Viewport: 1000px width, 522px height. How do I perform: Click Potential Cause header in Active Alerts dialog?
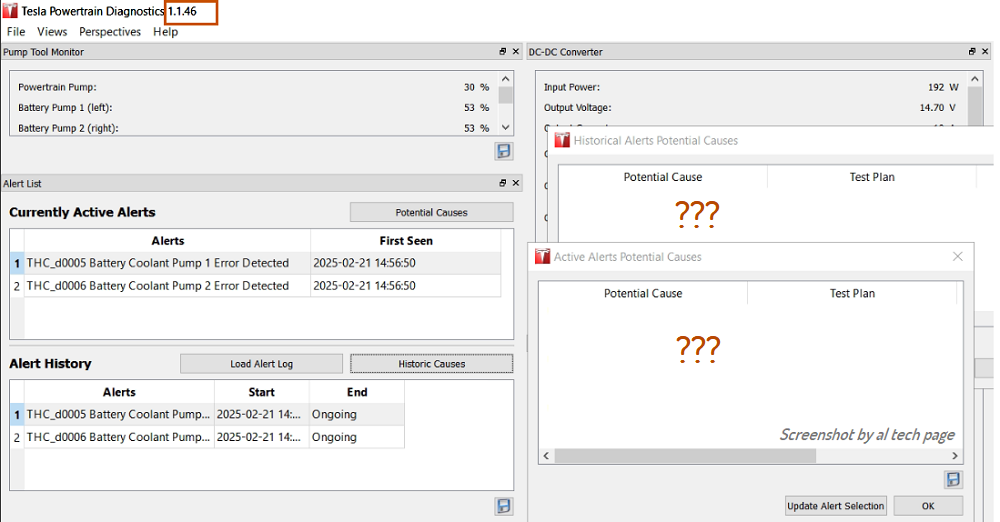tap(643, 294)
